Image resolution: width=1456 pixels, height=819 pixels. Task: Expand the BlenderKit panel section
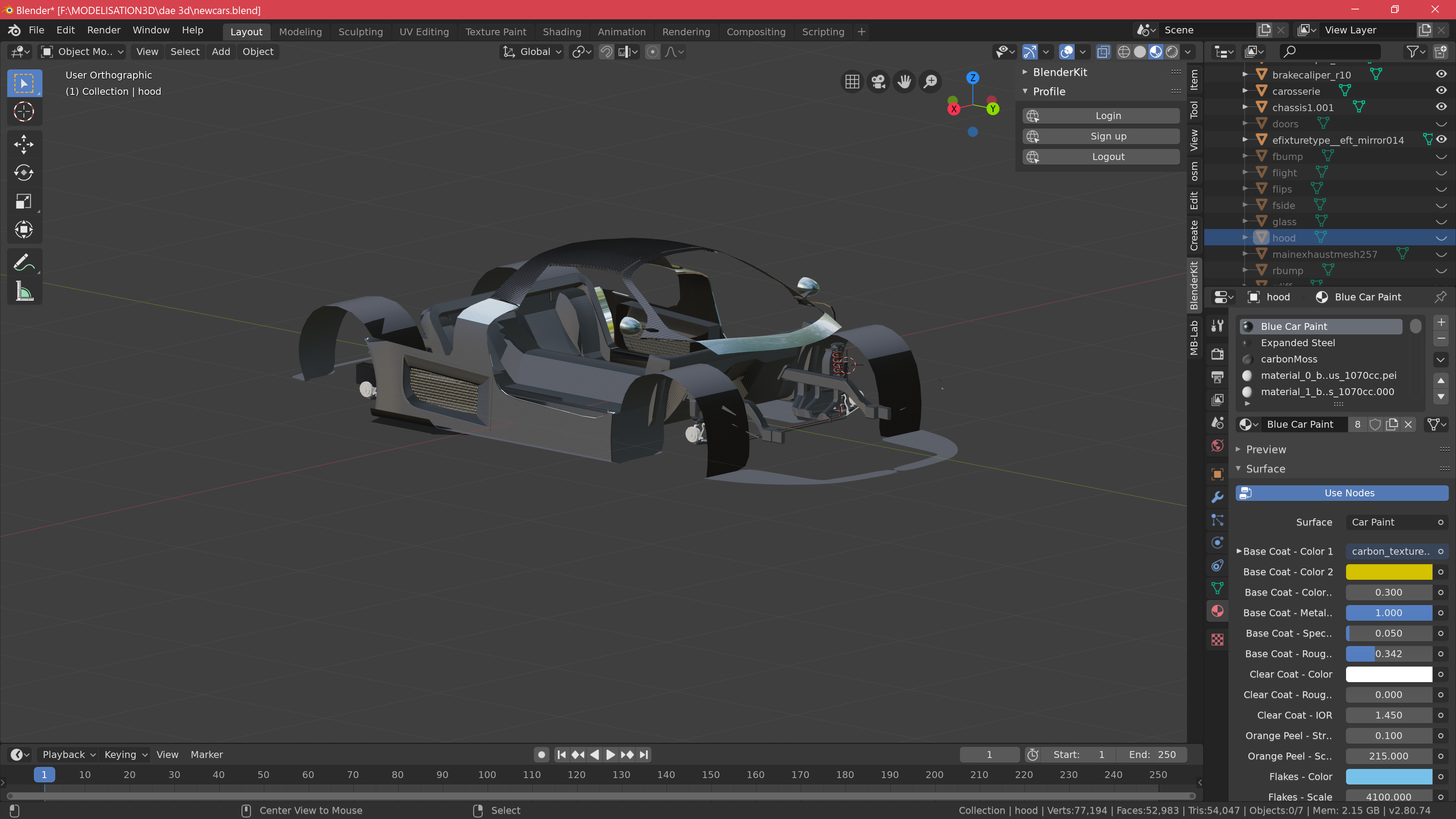tap(1059, 72)
